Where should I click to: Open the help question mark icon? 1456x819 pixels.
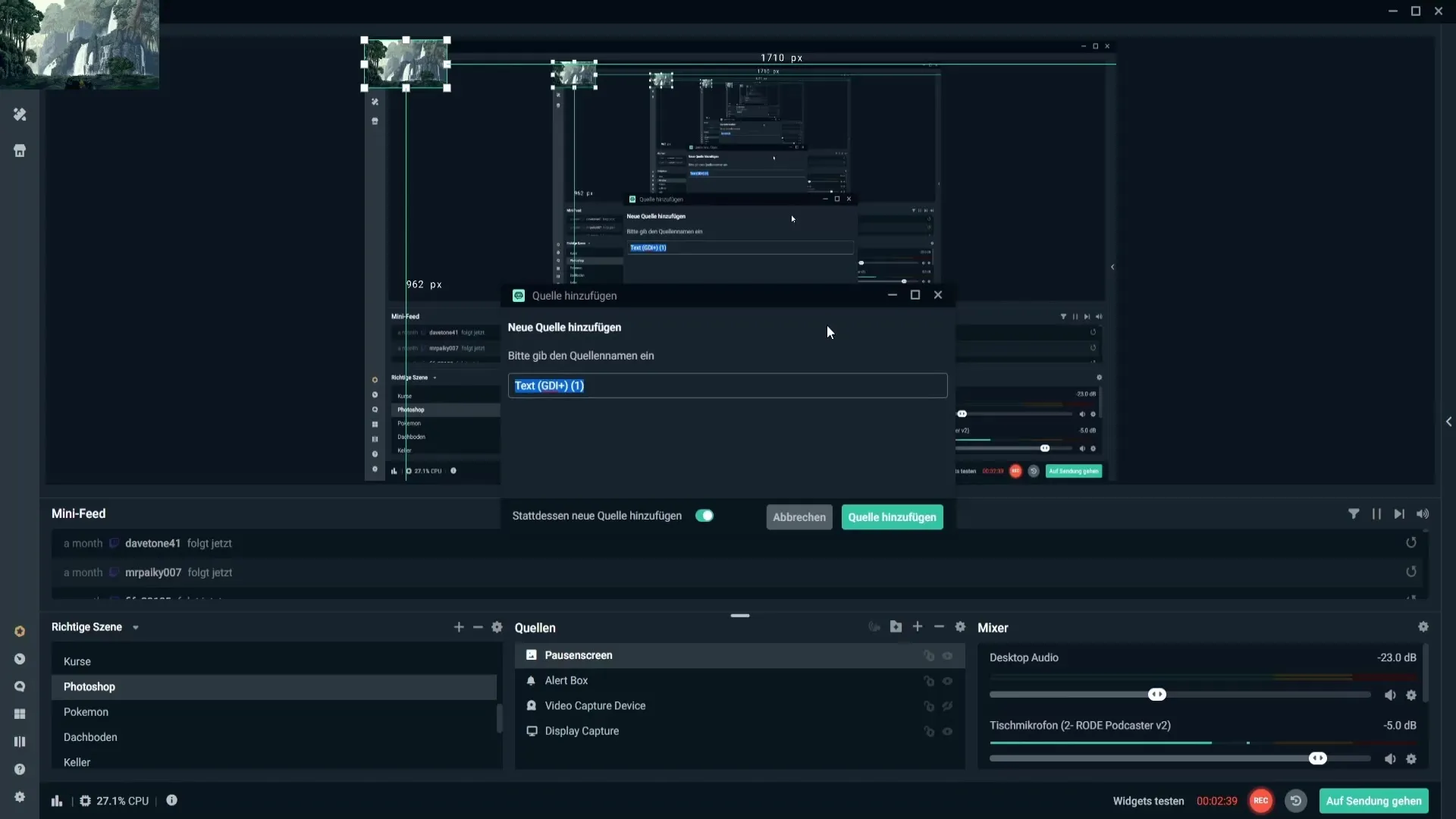(x=20, y=769)
